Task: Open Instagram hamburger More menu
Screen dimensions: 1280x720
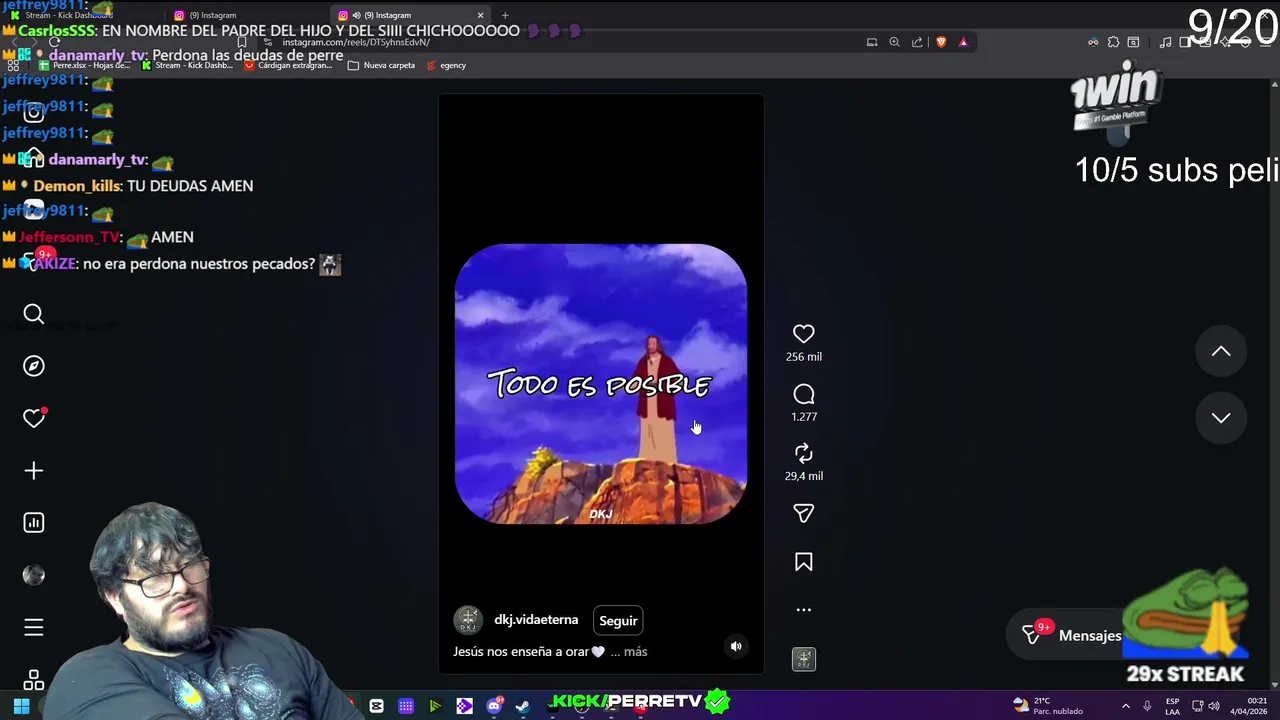Action: click(x=34, y=627)
